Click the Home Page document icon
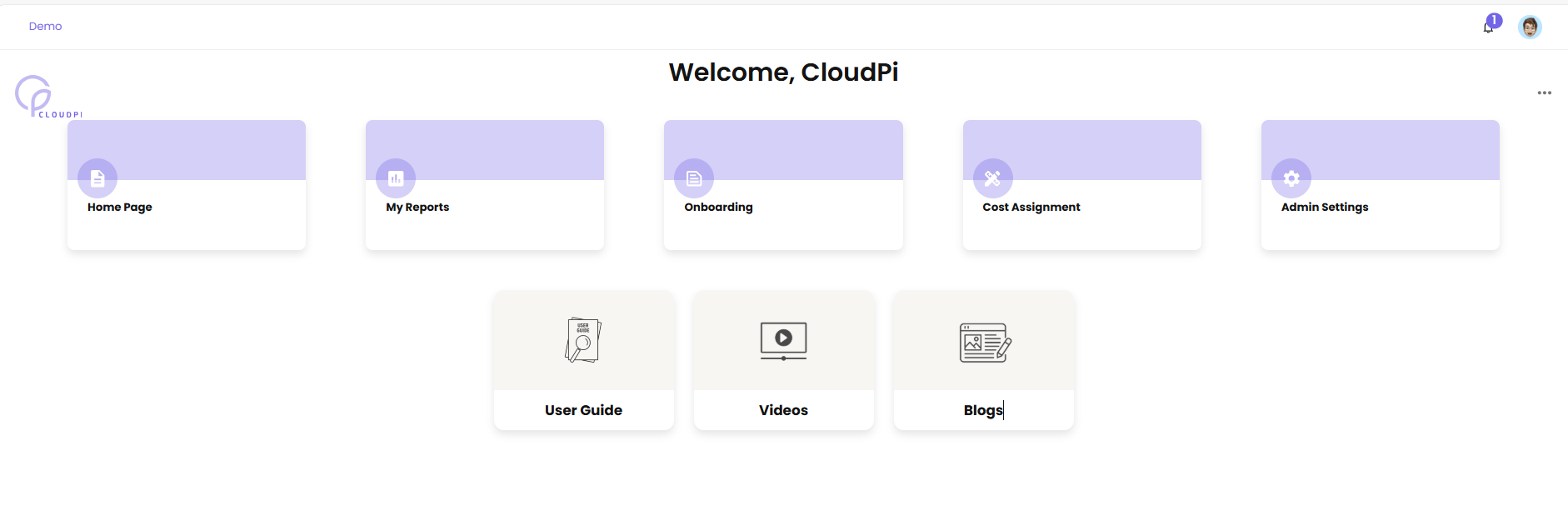1568x521 pixels. click(97, 178)
